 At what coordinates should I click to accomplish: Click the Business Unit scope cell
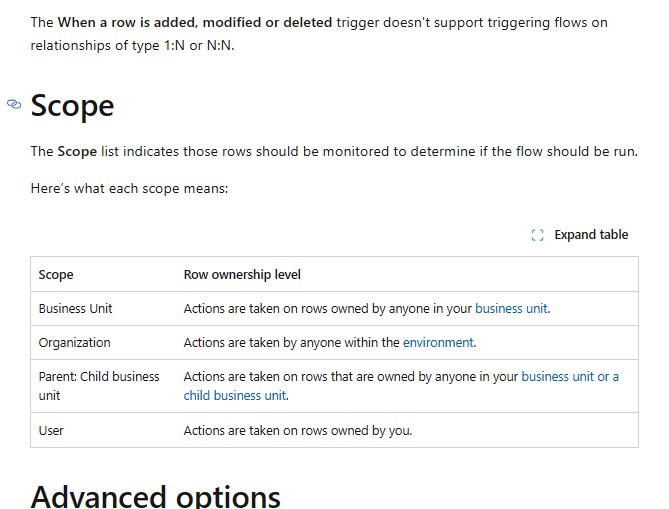click(x=76, y=308)
